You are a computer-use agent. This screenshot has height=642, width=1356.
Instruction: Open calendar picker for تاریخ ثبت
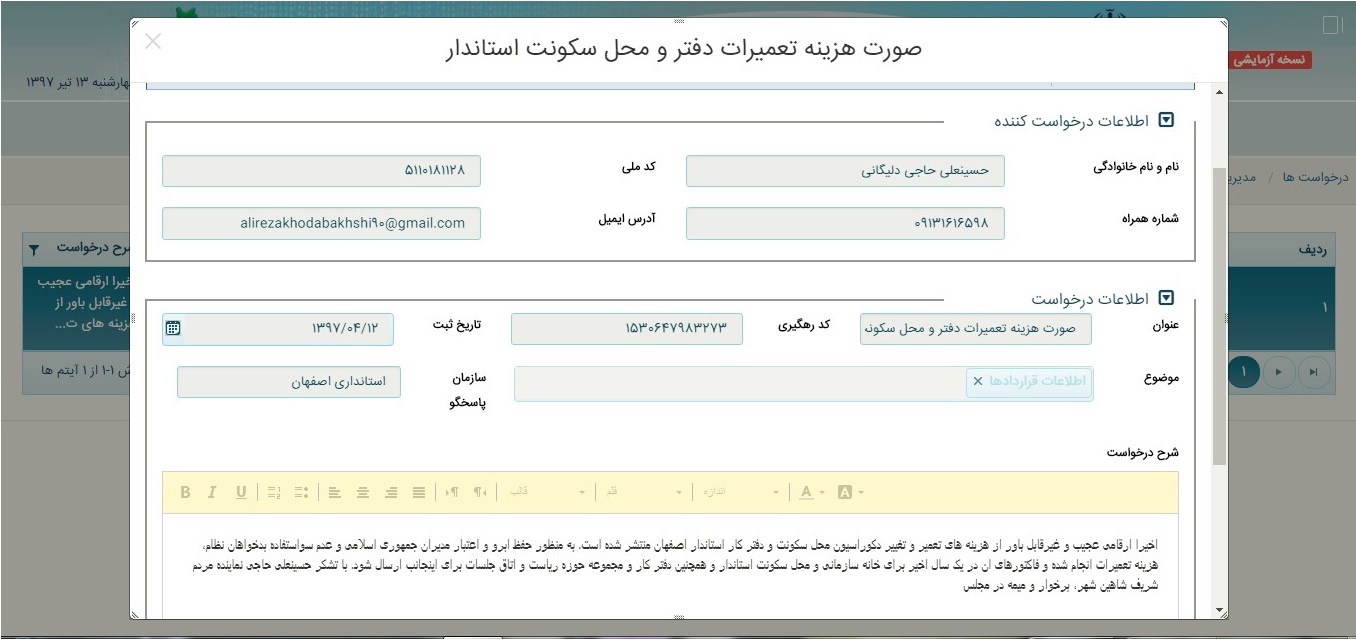coord(173,328)
